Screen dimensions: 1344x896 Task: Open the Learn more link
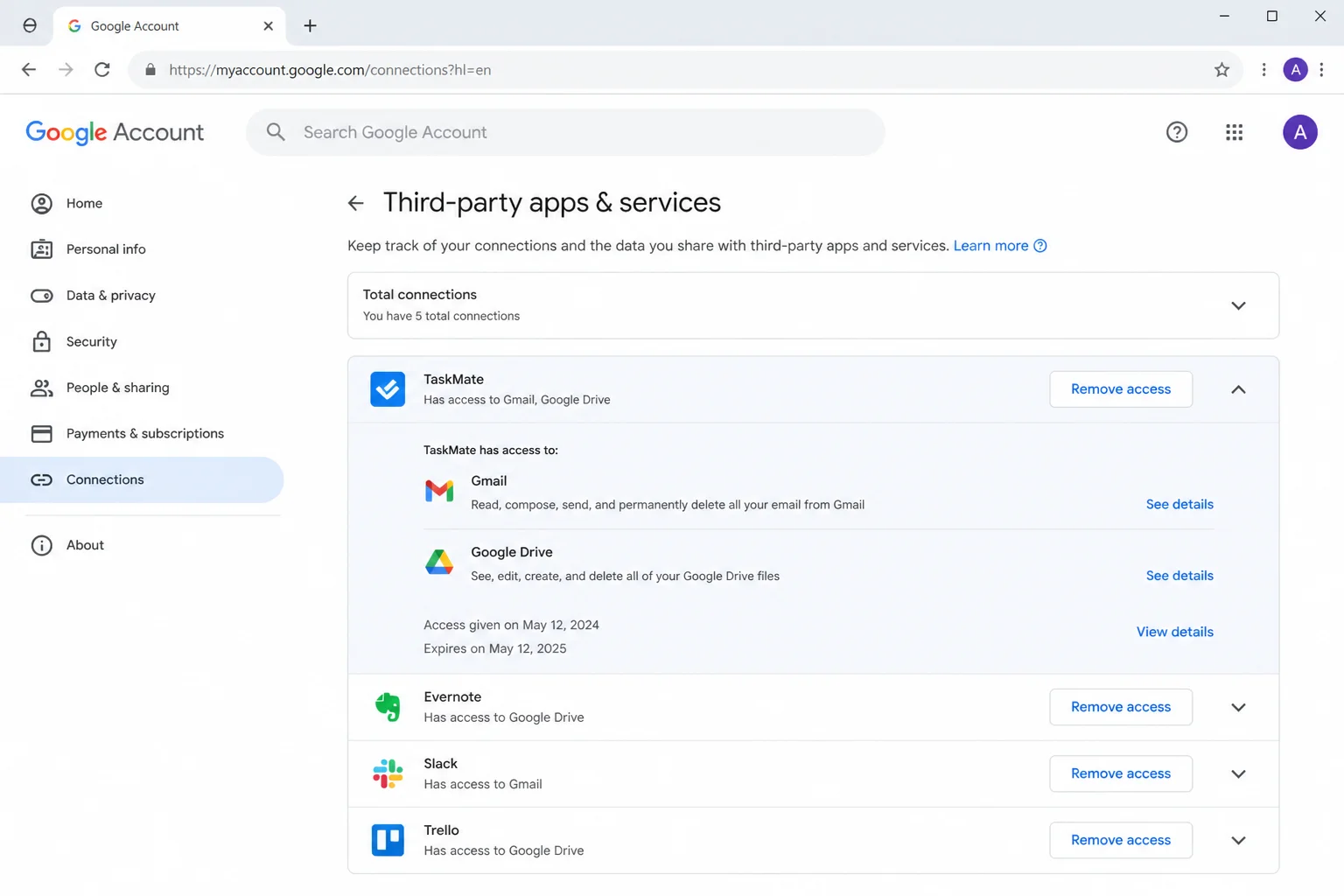point(990,246)
